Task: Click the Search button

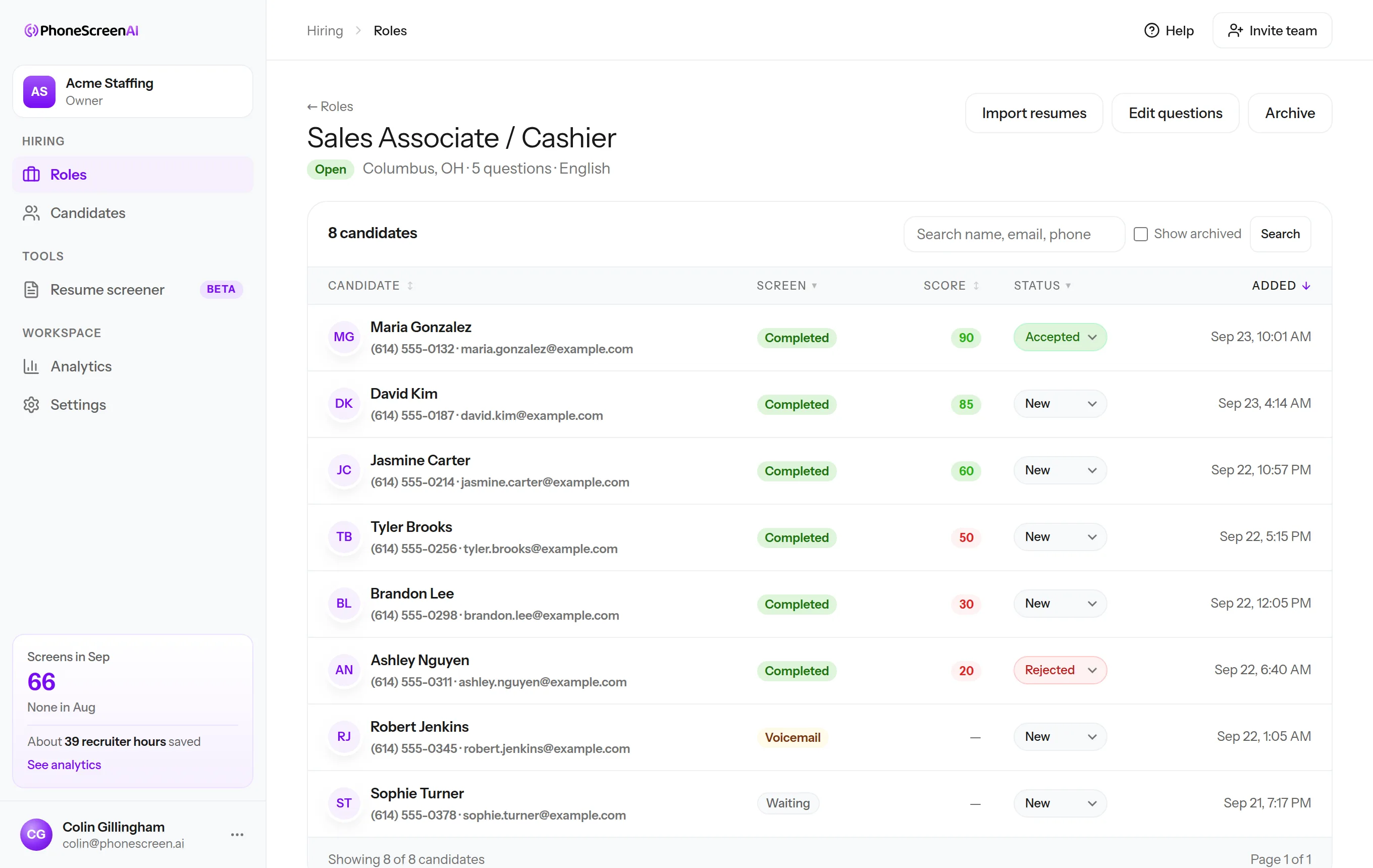Action: tap(1280, 234)
